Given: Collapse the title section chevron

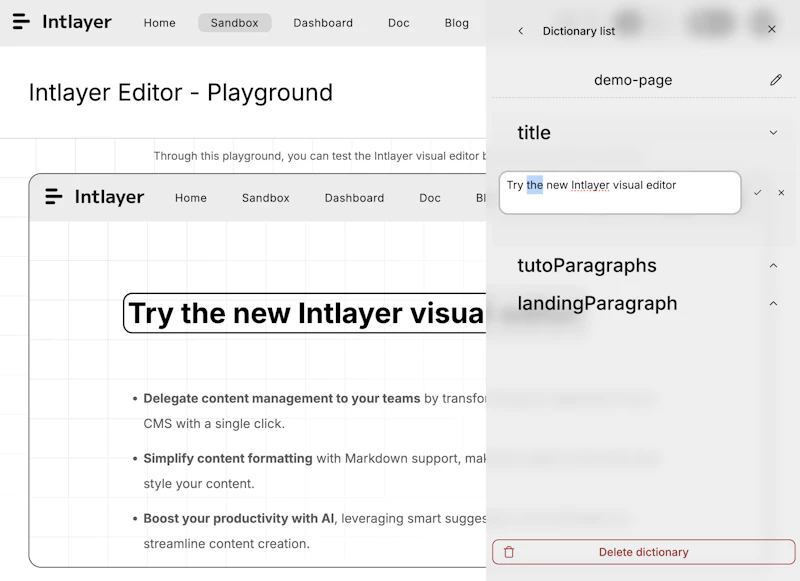Looking at the screenshot, I should pyautogui.click(x=773, y=133).
